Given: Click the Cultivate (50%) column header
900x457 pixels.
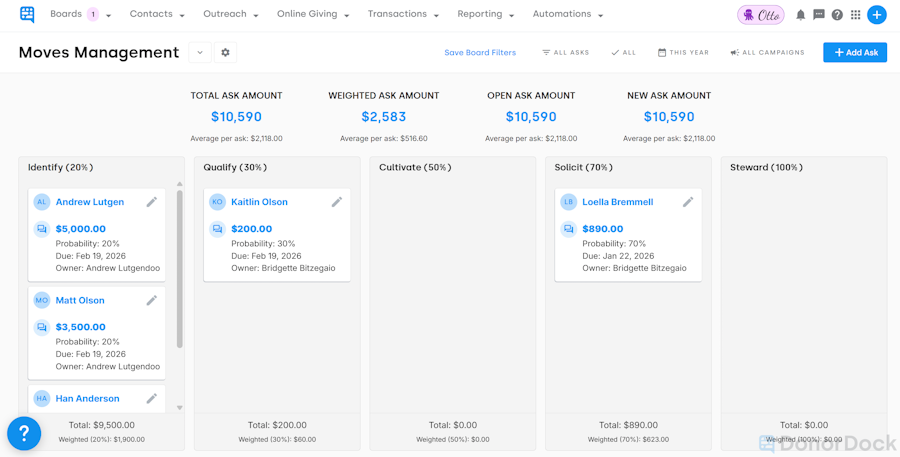Looking at the screenshot, I should coord(415,168).
